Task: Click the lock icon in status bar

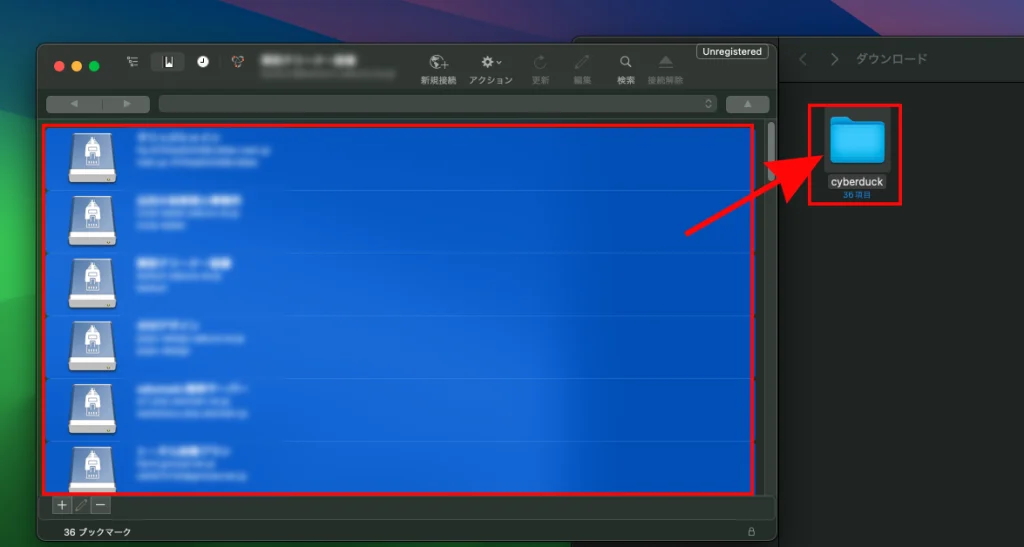Action: coord(751,531)
